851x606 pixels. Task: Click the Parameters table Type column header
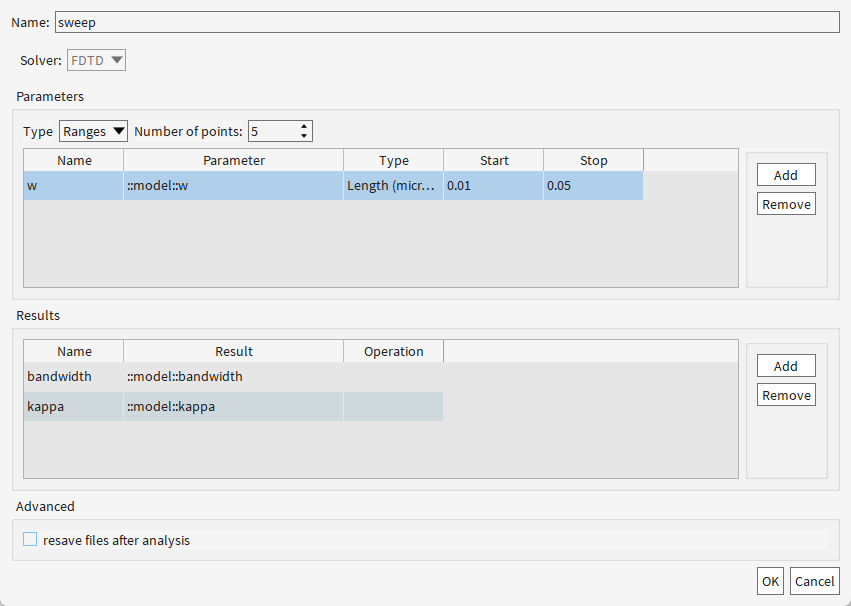coord(393,161)
